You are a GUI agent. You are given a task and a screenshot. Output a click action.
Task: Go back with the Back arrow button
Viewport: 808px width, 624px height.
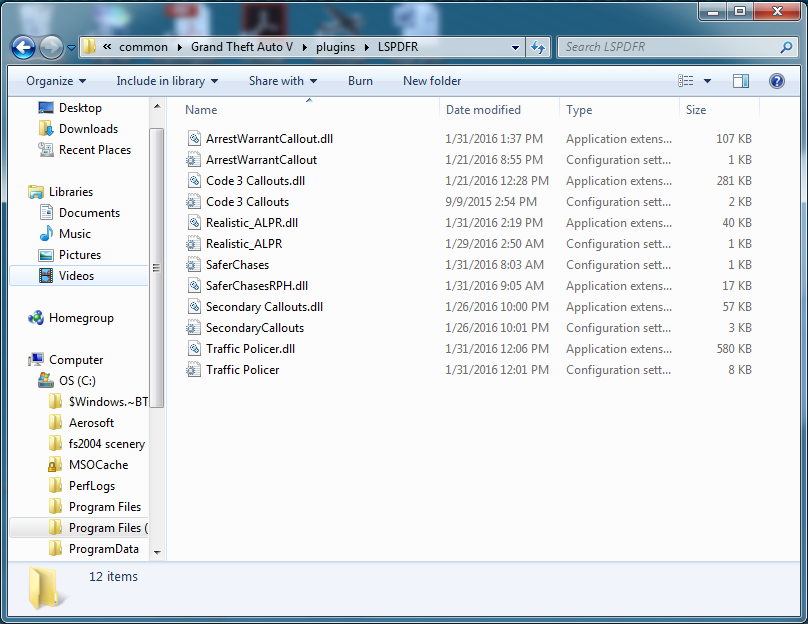tap(23, 48)
